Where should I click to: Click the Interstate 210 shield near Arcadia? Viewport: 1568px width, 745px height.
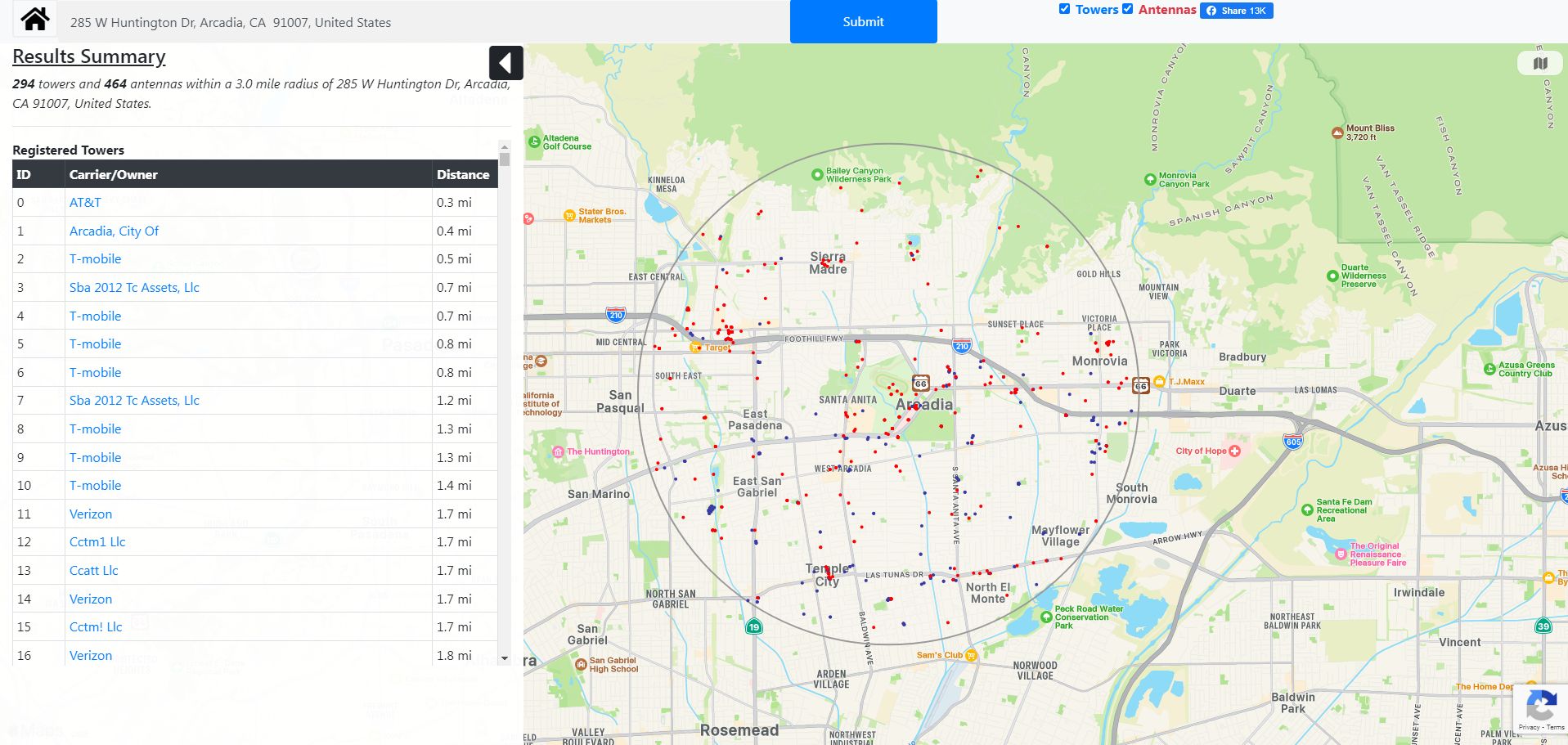(962, 346)
